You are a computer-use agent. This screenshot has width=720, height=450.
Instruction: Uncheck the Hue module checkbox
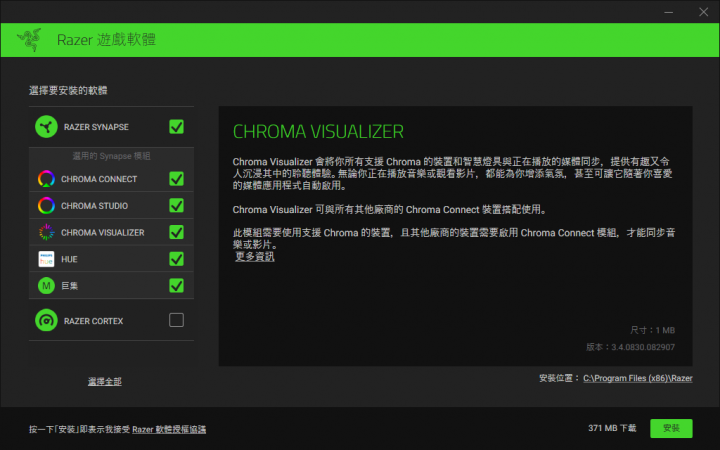click(176, 259)
